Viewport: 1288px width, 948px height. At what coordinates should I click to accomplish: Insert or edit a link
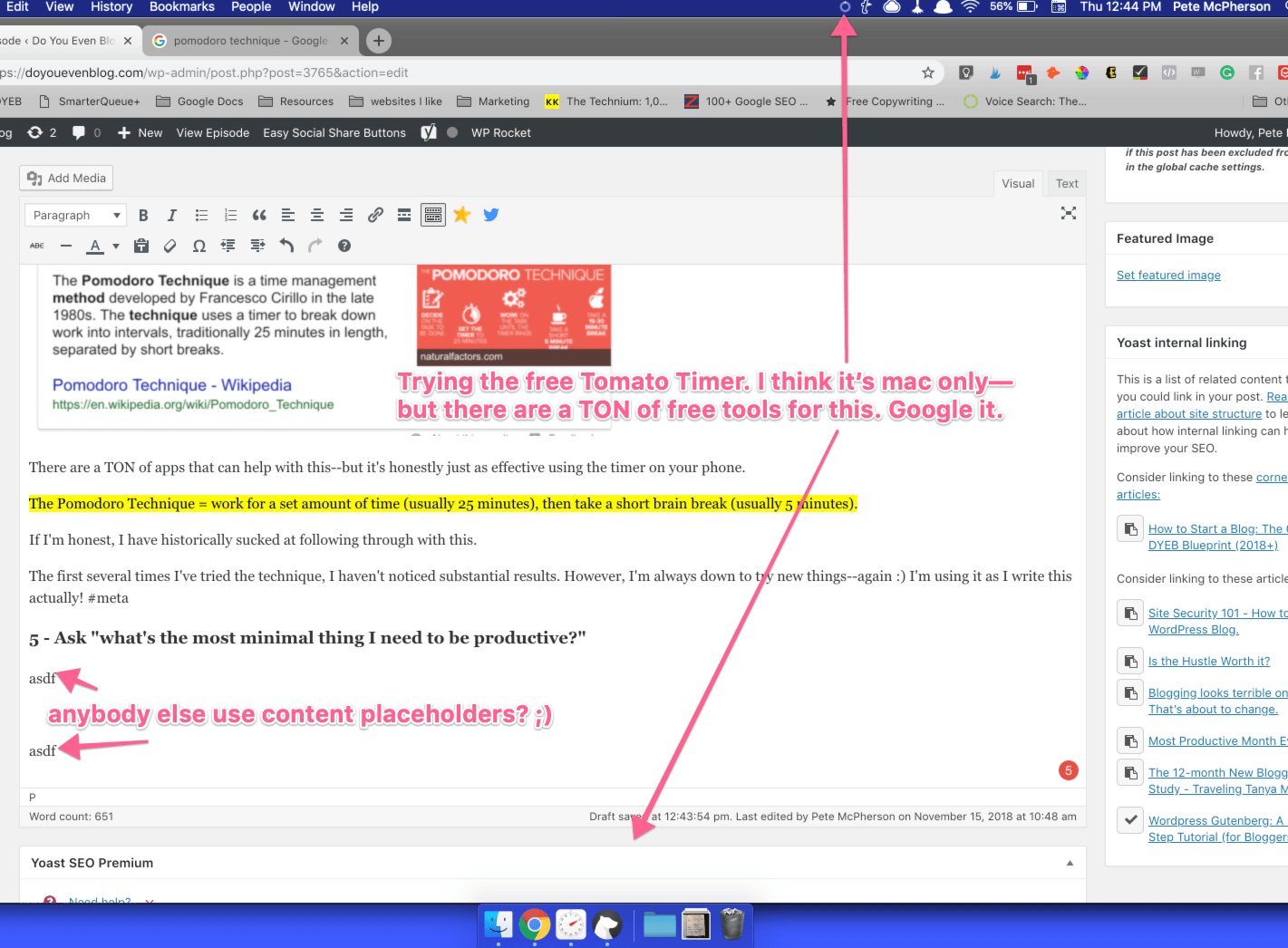[375, 215]
